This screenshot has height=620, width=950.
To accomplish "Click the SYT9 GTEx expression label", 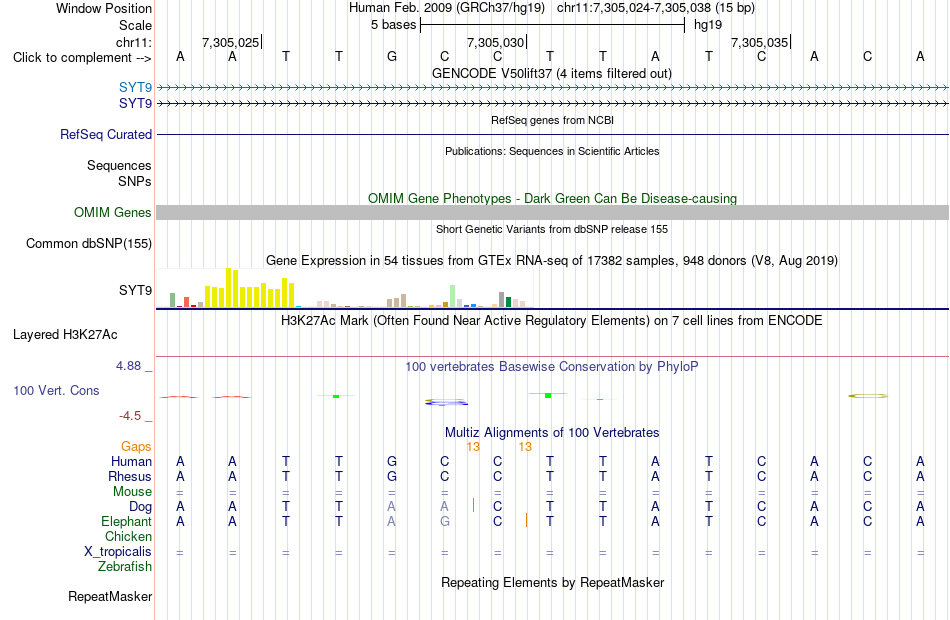I will point(135,290).
